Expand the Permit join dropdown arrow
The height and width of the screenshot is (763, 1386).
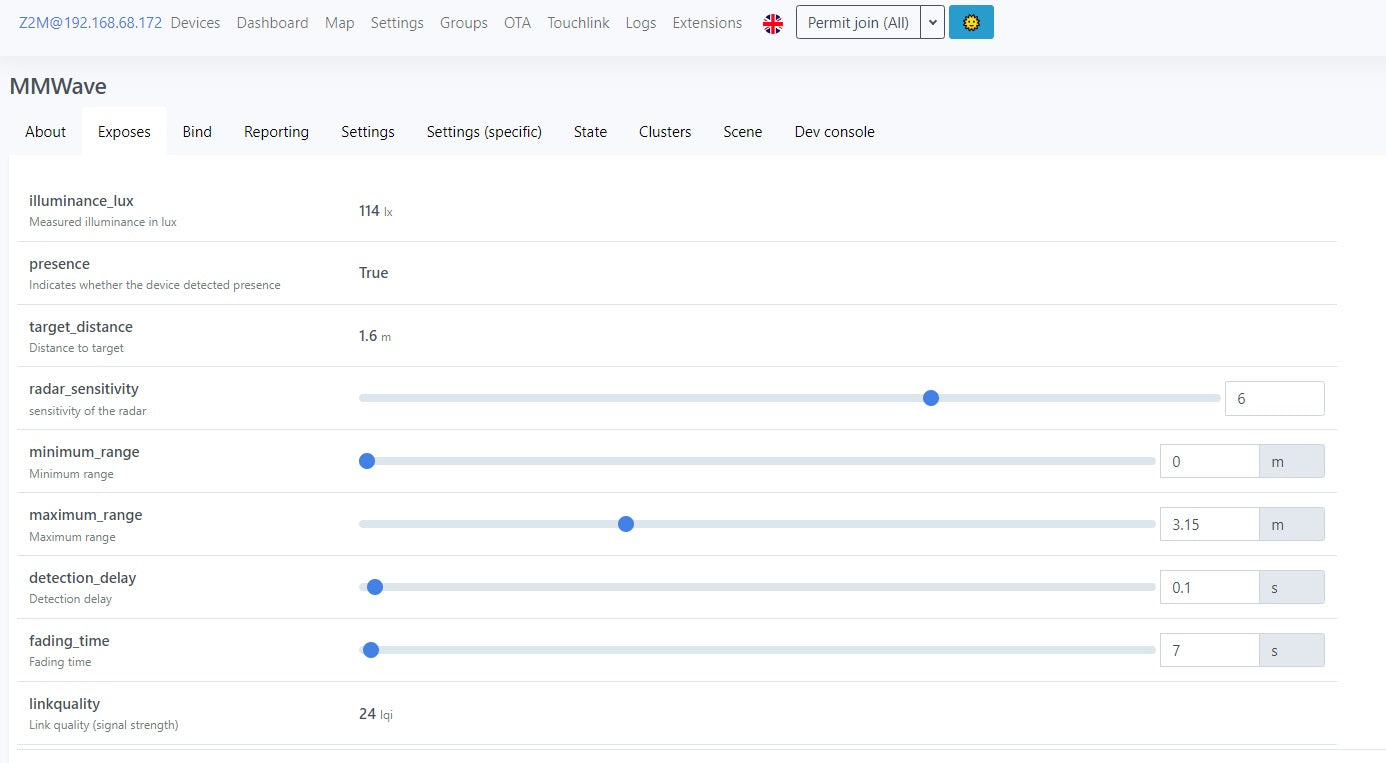click(x=932, y=22)
